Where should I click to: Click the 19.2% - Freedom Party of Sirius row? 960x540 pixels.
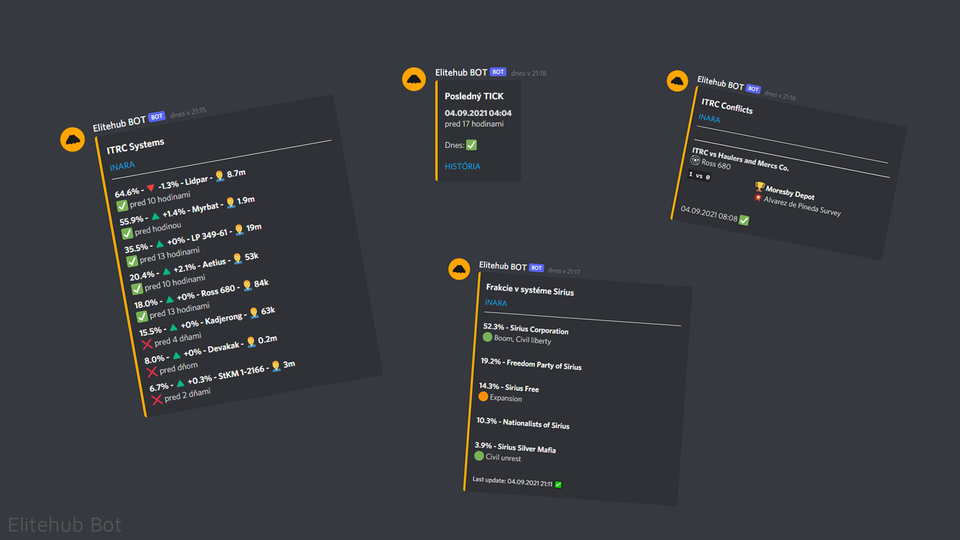pos(531,364)
